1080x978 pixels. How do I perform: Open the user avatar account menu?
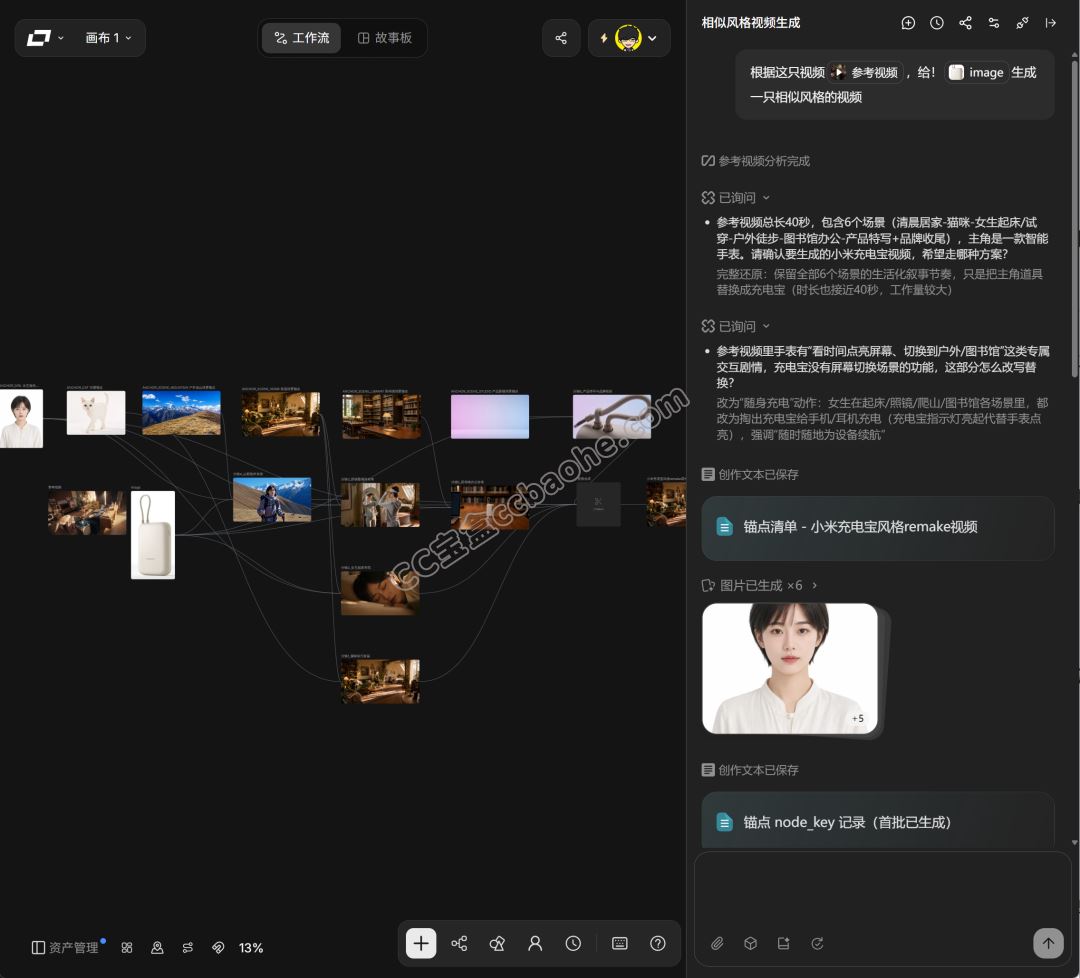click(x=636, y=38)
